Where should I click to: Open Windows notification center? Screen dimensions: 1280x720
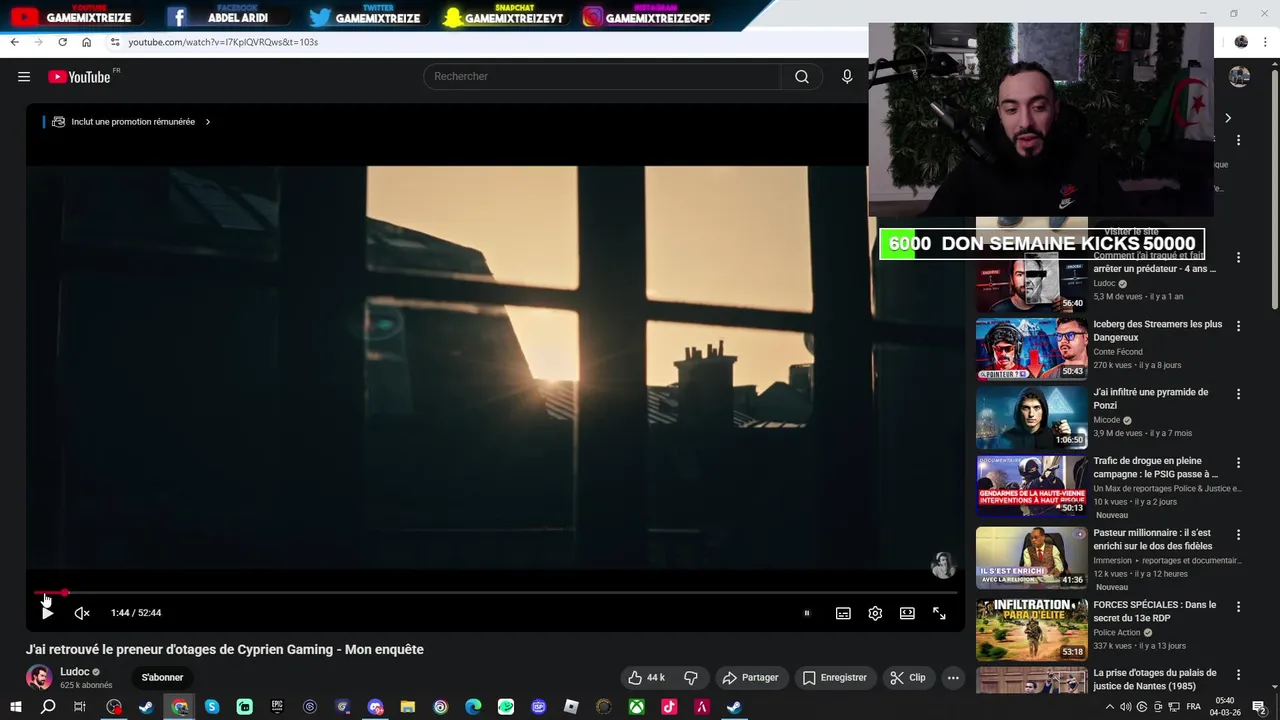pyautogui.click(x=1259, y=707)
